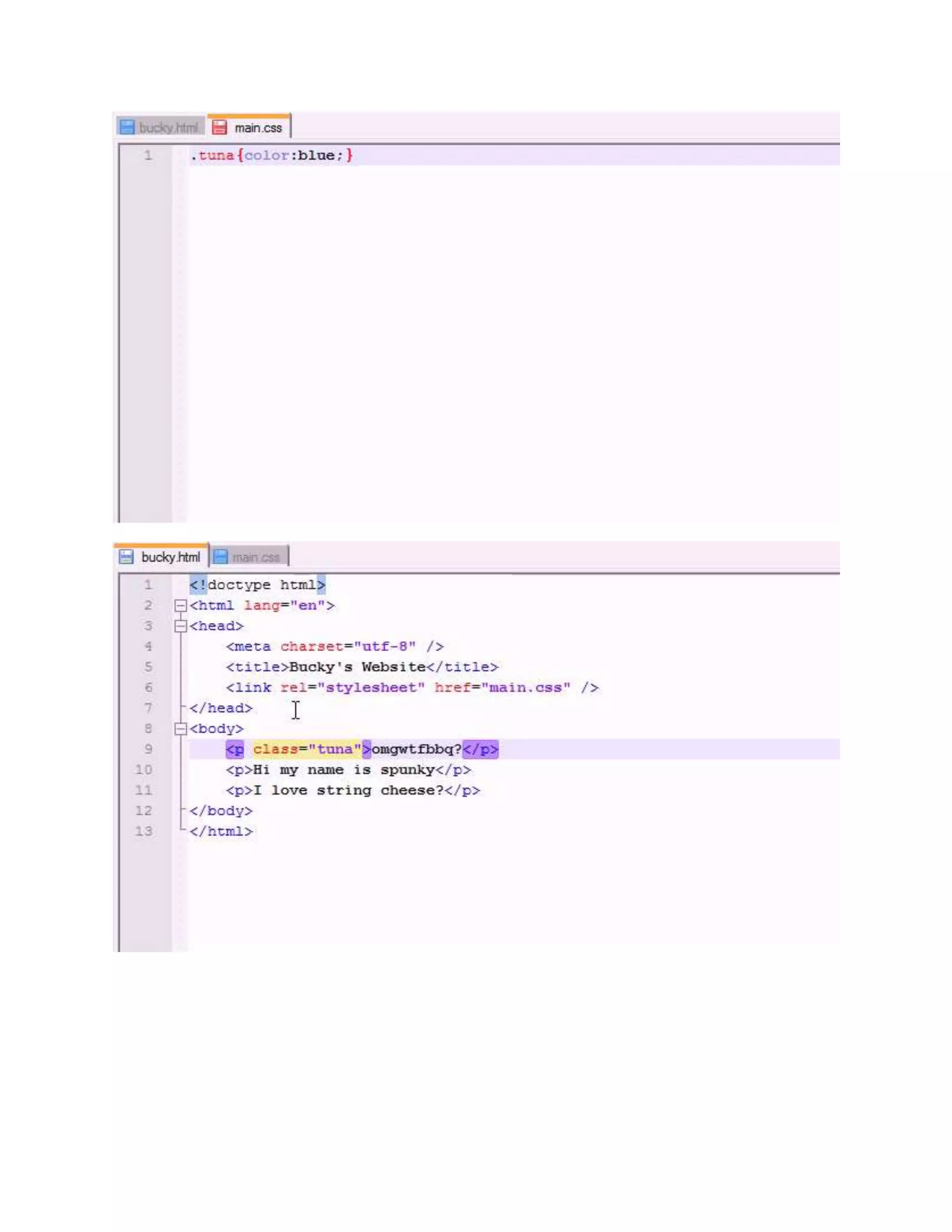The image size is (952, 1232).
Task: Click the .tuna selector in main.css
Action: point(212,155)
